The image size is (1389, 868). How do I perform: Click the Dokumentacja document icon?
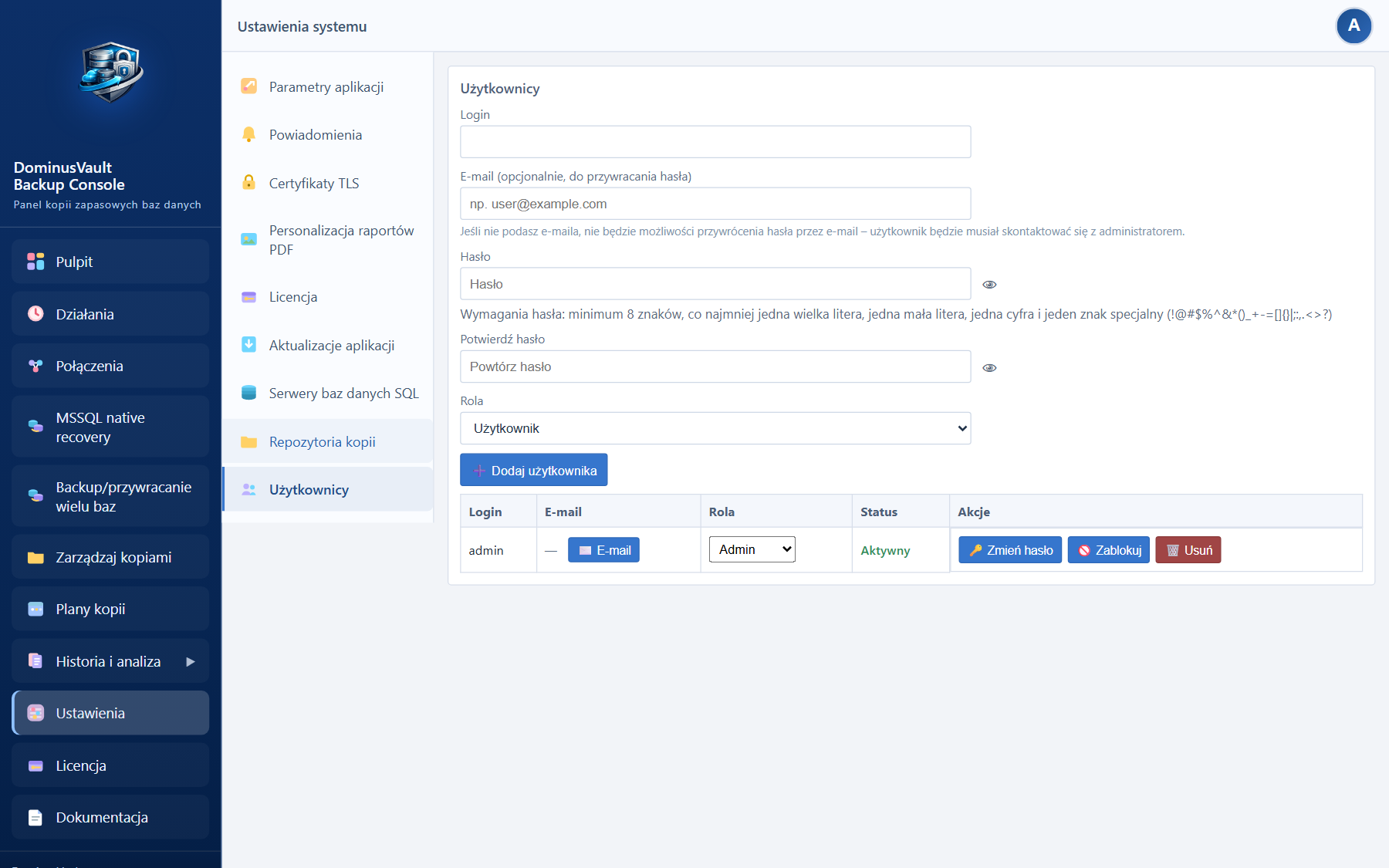coord(35,817)
